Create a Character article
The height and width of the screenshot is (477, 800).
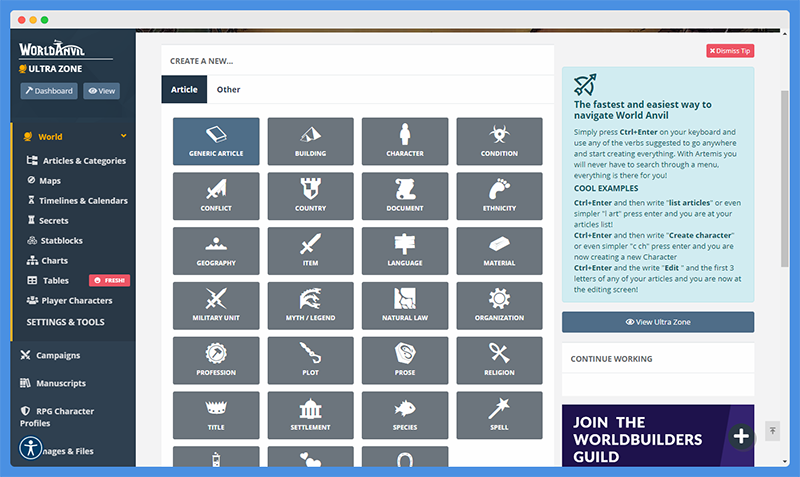click(x=405, y=141)
